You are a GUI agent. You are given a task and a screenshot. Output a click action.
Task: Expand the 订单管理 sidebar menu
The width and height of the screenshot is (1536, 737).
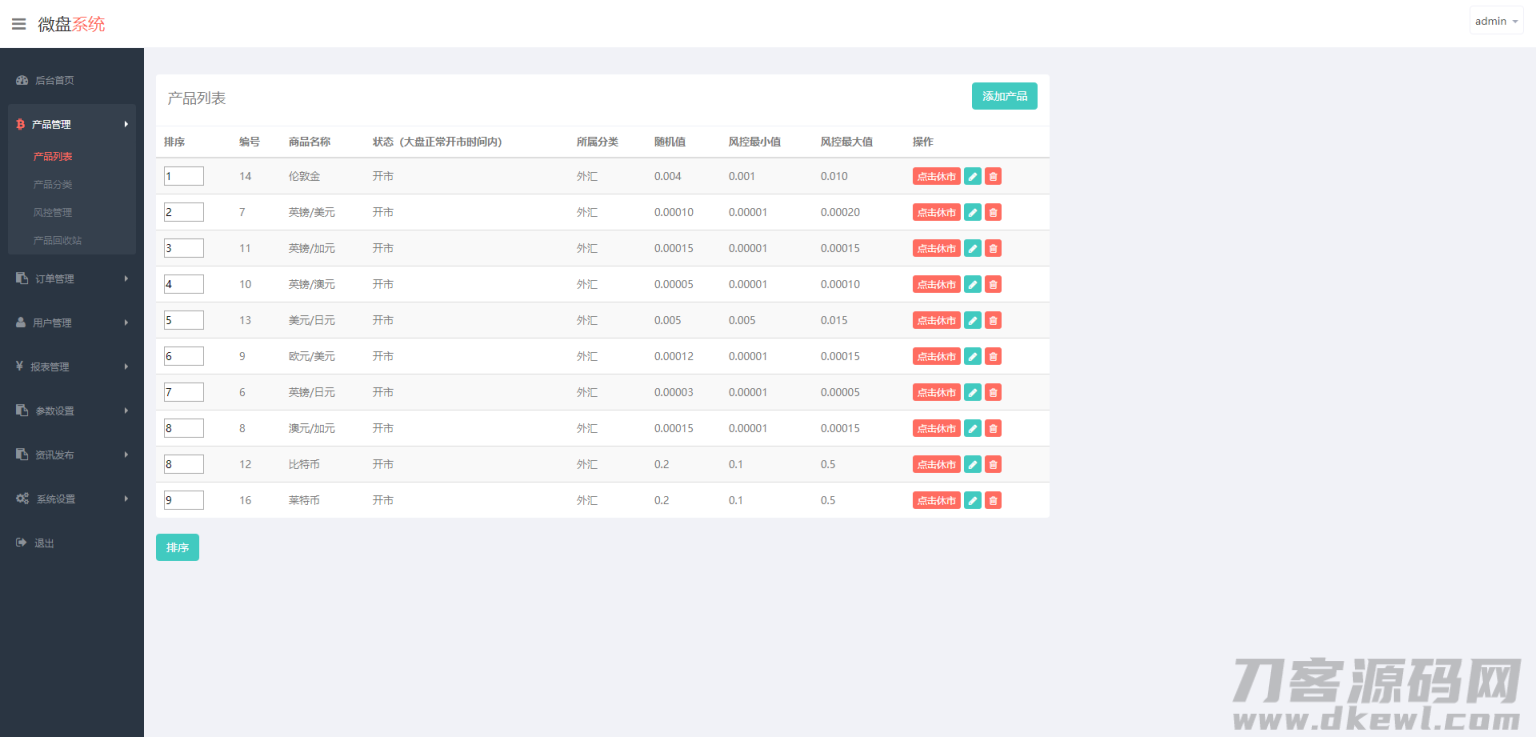point(71,279)
